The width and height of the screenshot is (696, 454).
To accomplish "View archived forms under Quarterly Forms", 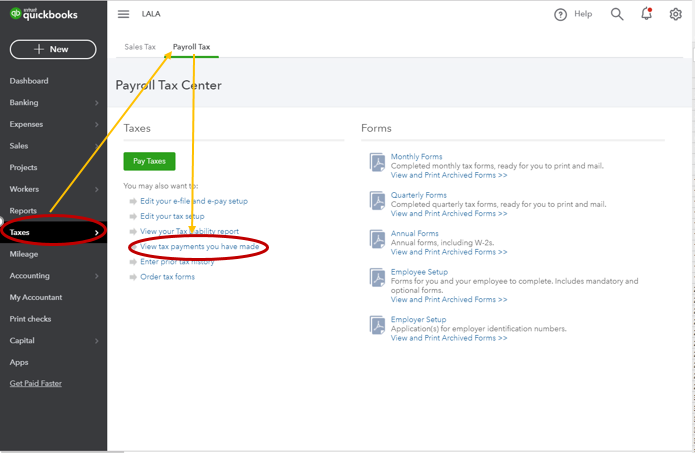I will click(x=449, y=213).
